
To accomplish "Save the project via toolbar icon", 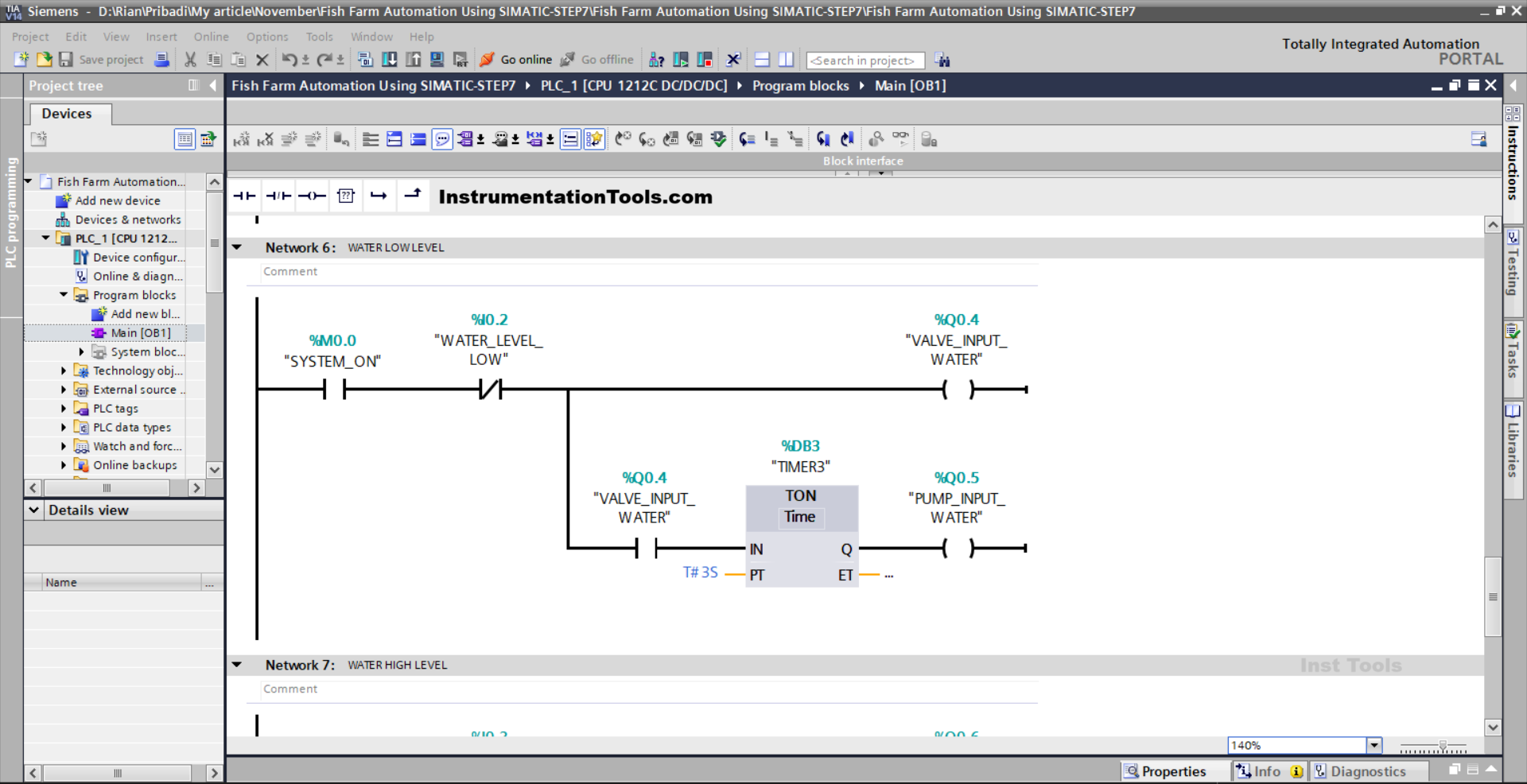I will (x=66, y=60).
